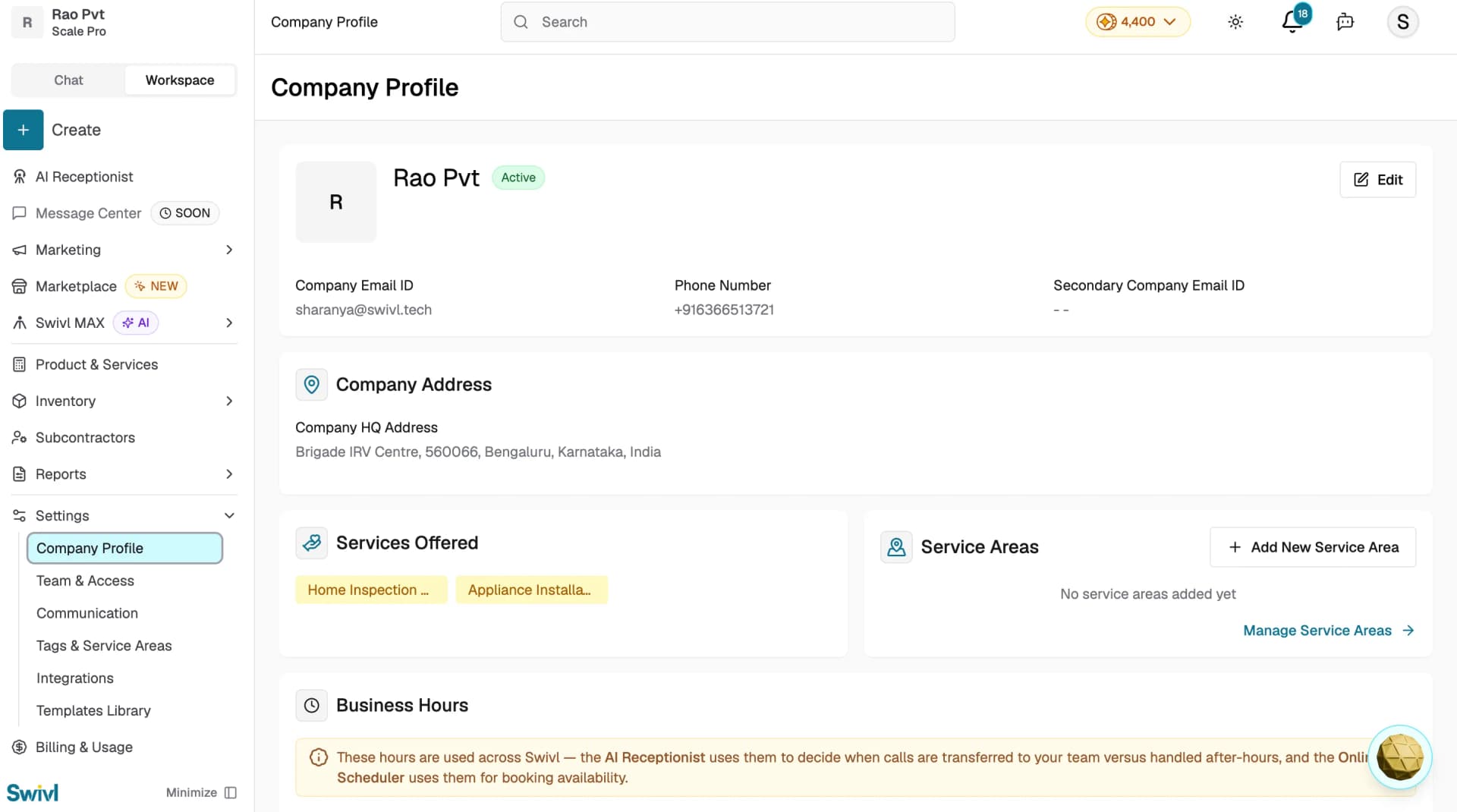
Task: Click the R company logo thumbnail
Action: tap(336, 202)
